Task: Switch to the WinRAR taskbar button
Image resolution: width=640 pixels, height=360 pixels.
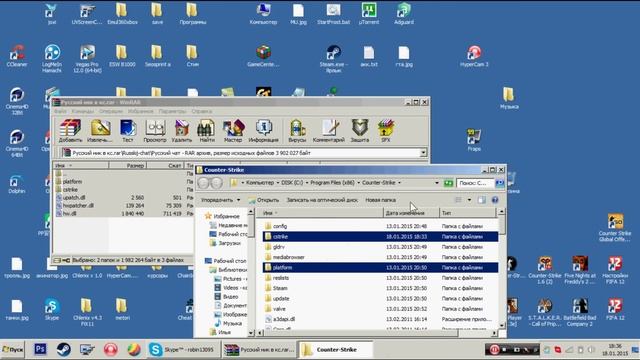Action: [259, 350]
